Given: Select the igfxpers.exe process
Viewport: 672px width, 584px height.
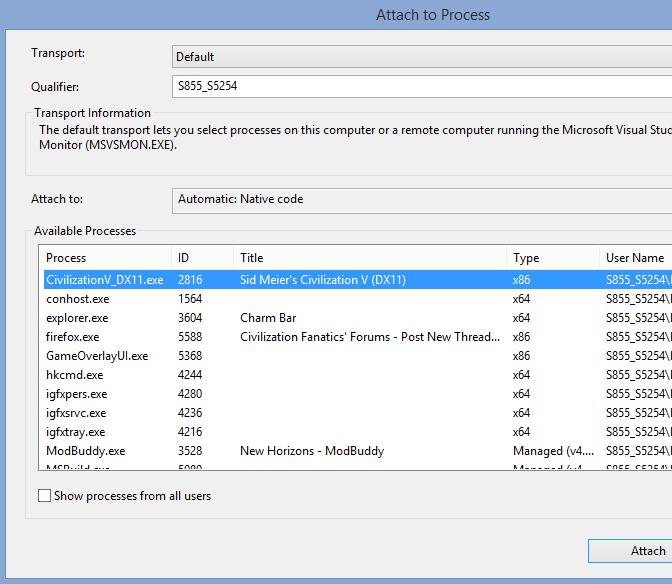Looking at the screenshot, I should [76, 394].
